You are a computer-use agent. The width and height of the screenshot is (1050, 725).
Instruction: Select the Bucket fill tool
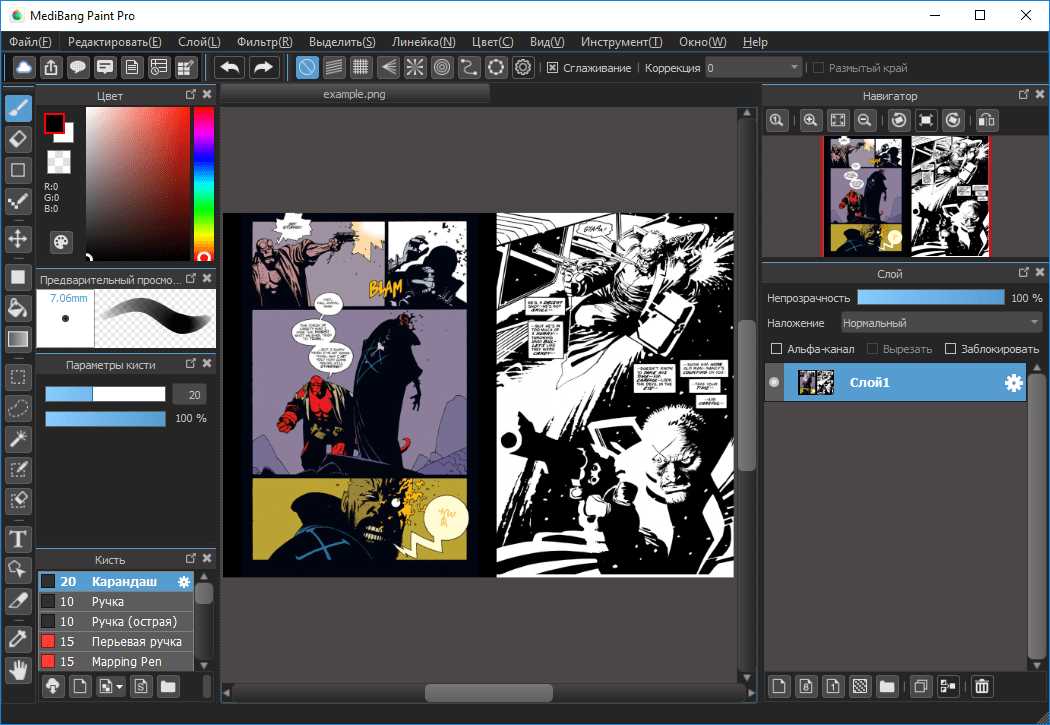[x=18, y=307]
